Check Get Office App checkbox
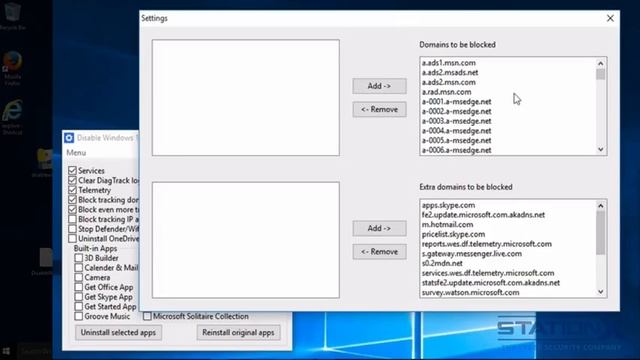Image resolution: width=640 pixels, height=360 pixels. (x=78, y=287)
